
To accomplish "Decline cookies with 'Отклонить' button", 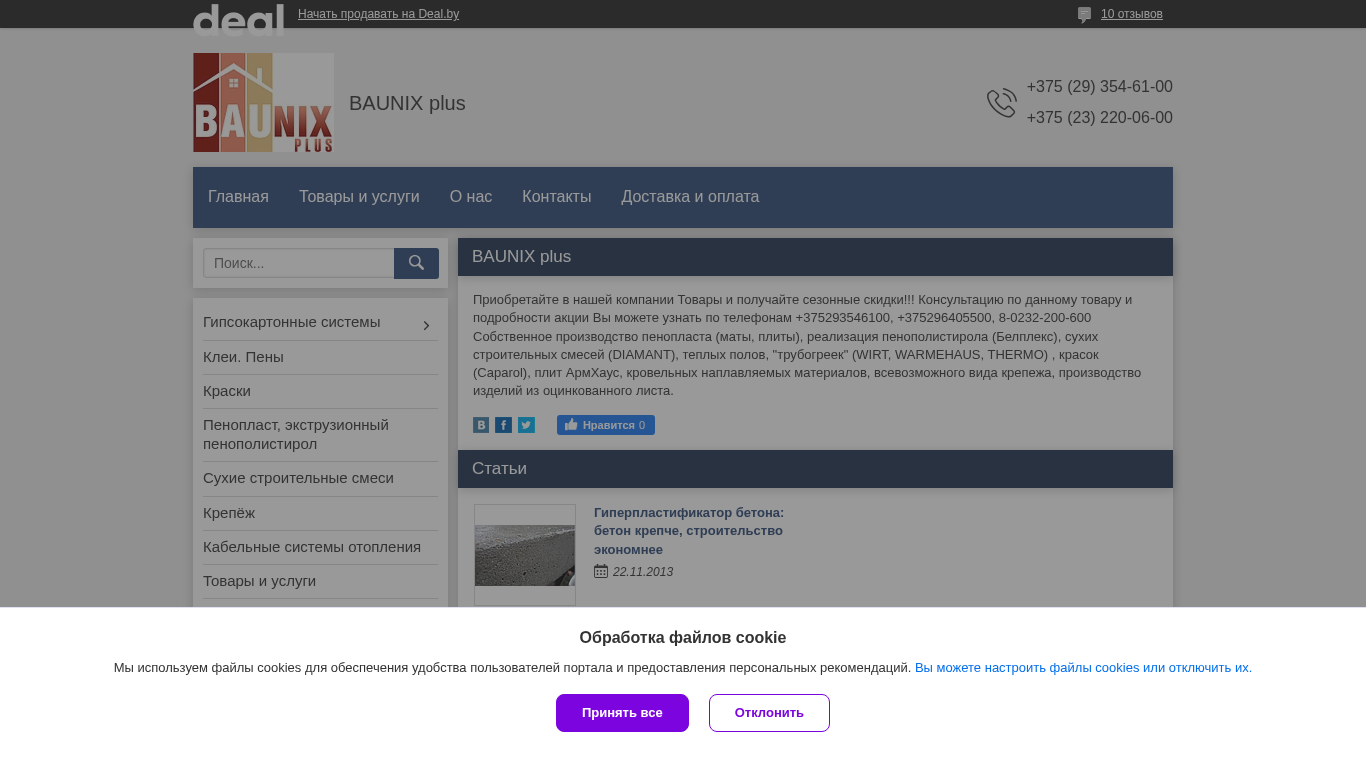I will coord(769,713).
